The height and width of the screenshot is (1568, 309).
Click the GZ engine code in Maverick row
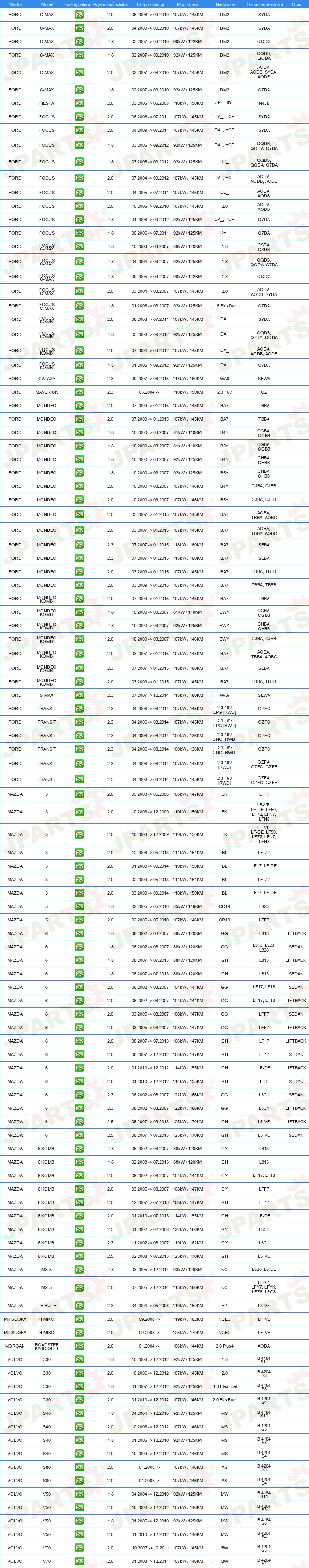click(264, 392)
